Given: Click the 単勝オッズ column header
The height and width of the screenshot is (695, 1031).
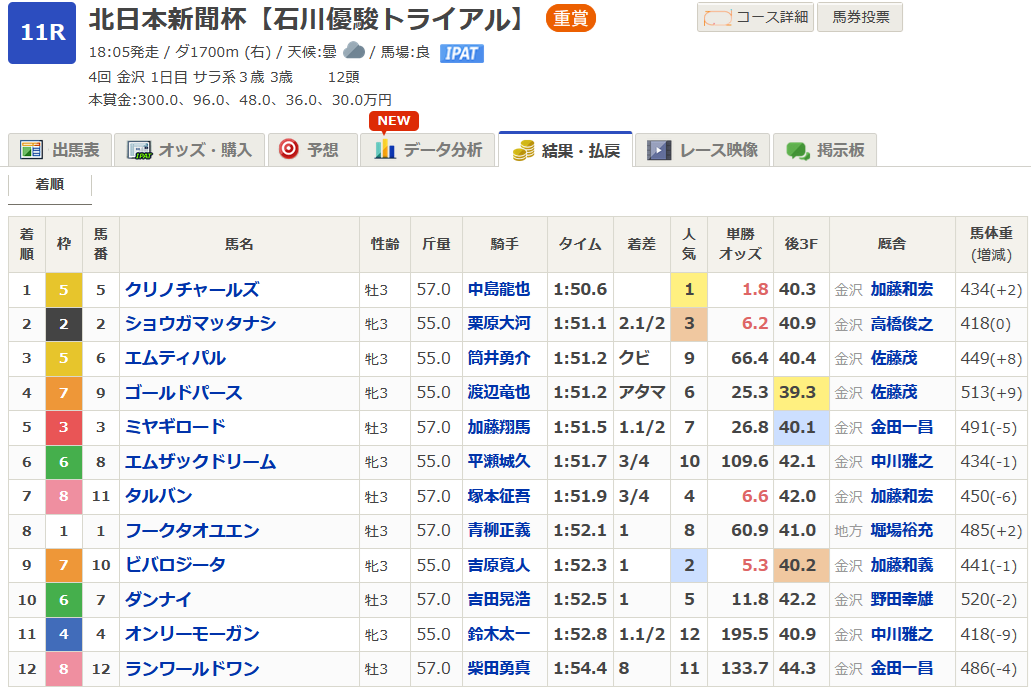Looking at the screenshot, I should [x=740, y=244].
